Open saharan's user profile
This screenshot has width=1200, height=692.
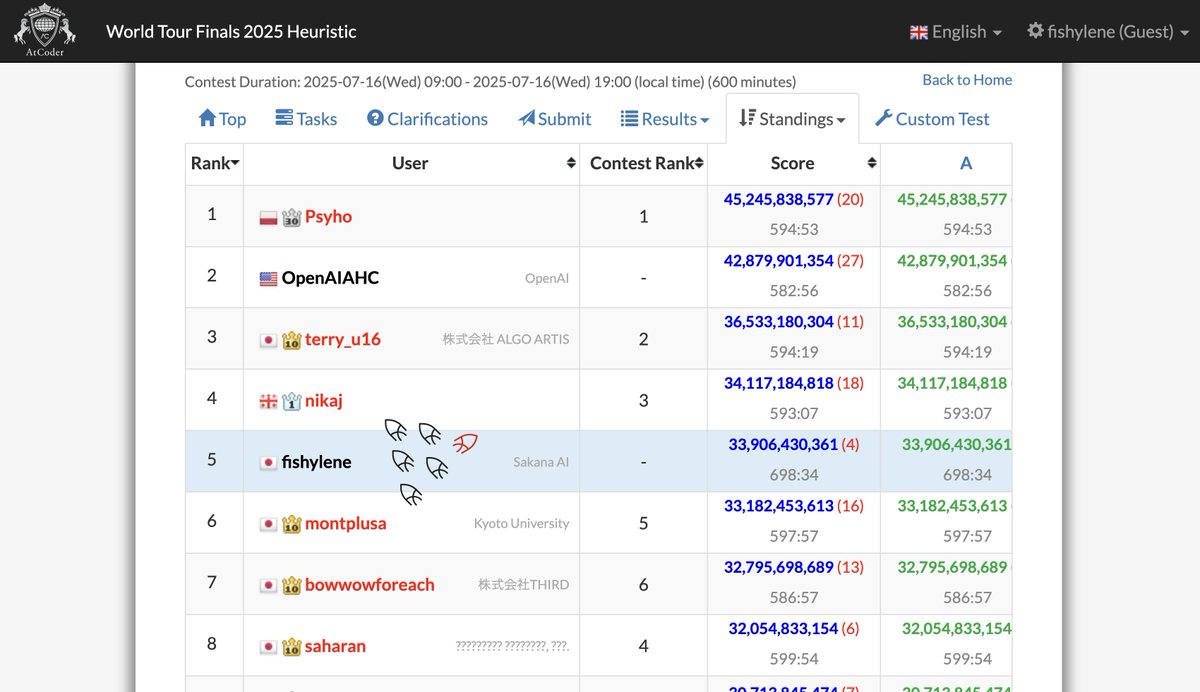(x=335, y=646)
